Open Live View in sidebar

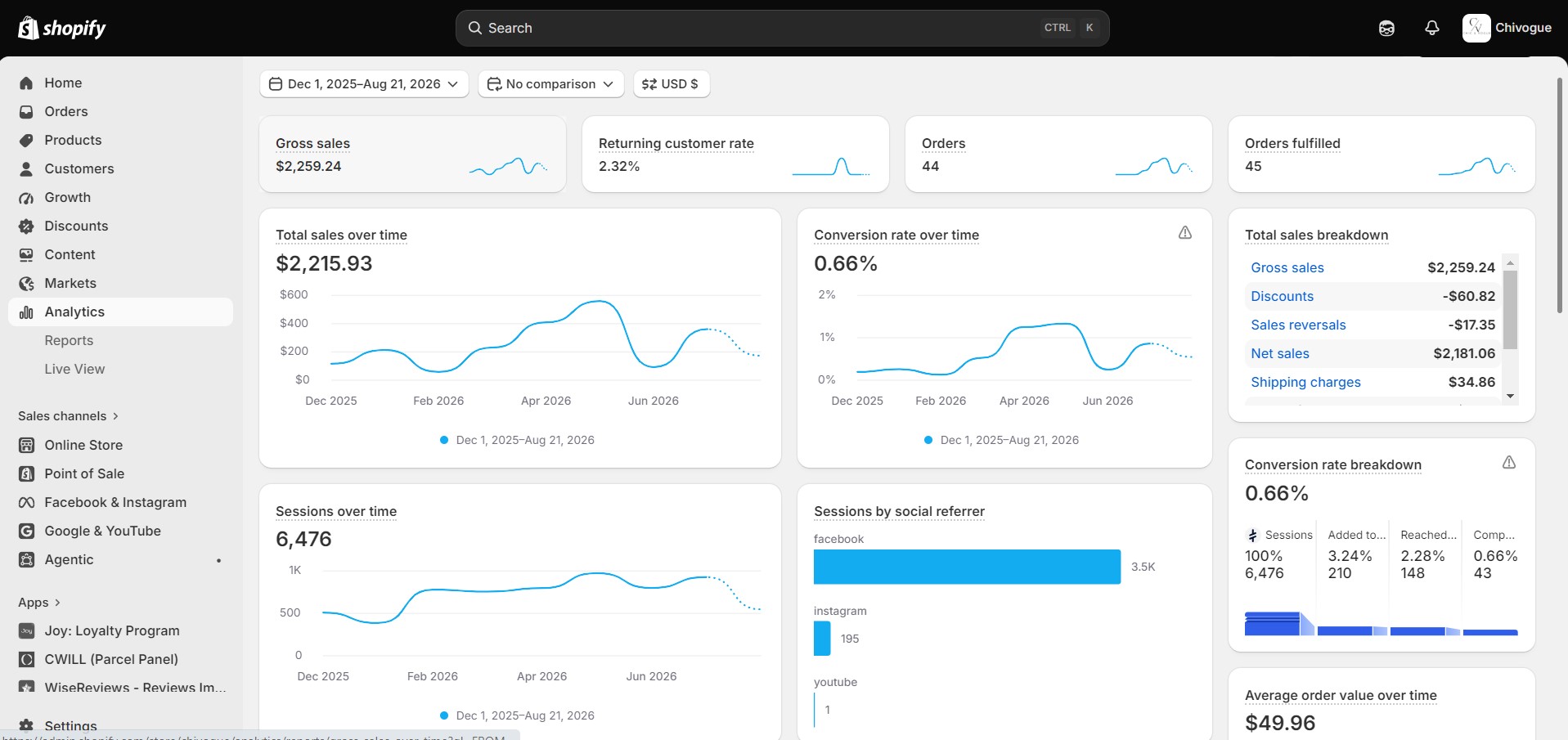pyautogui.click(x=74, y=369)
